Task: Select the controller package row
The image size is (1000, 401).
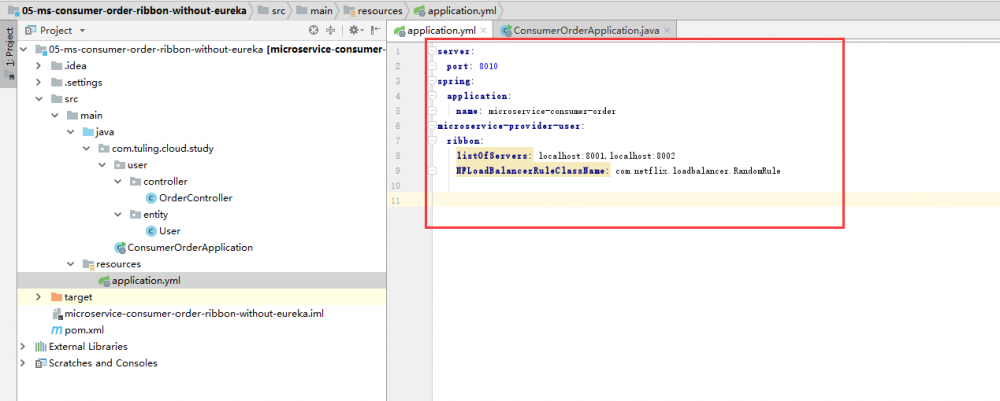Action: pos(202,182)
